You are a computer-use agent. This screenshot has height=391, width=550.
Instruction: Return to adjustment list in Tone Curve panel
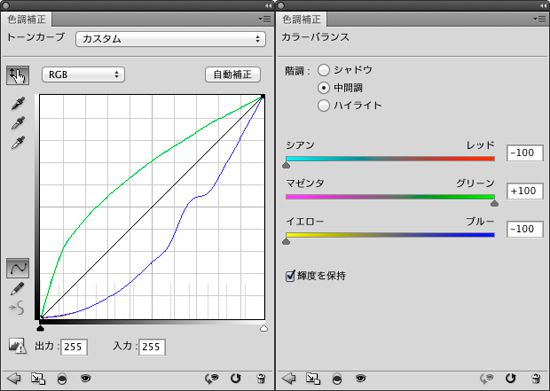pyautogui.click(x=14, y=378)
